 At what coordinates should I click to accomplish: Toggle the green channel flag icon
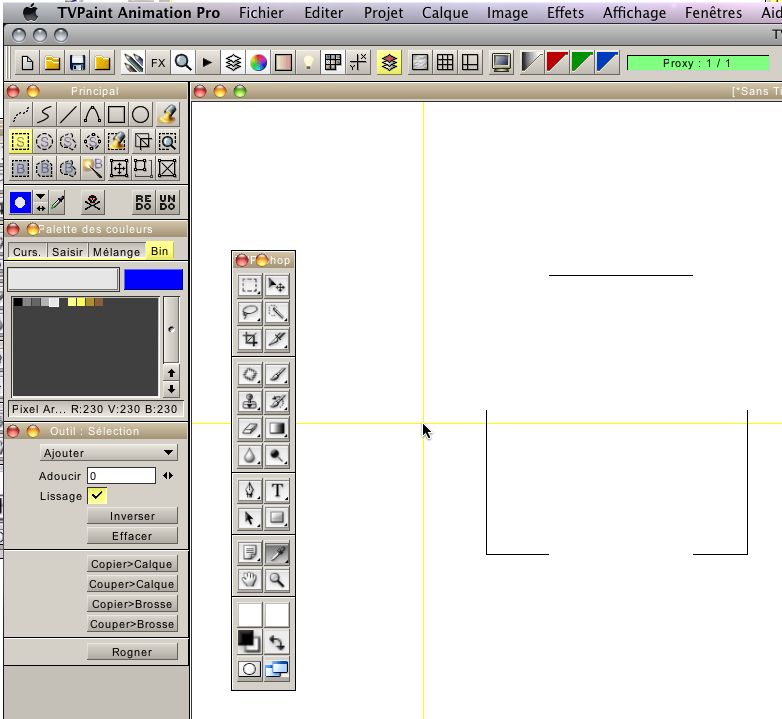point(582,62)
